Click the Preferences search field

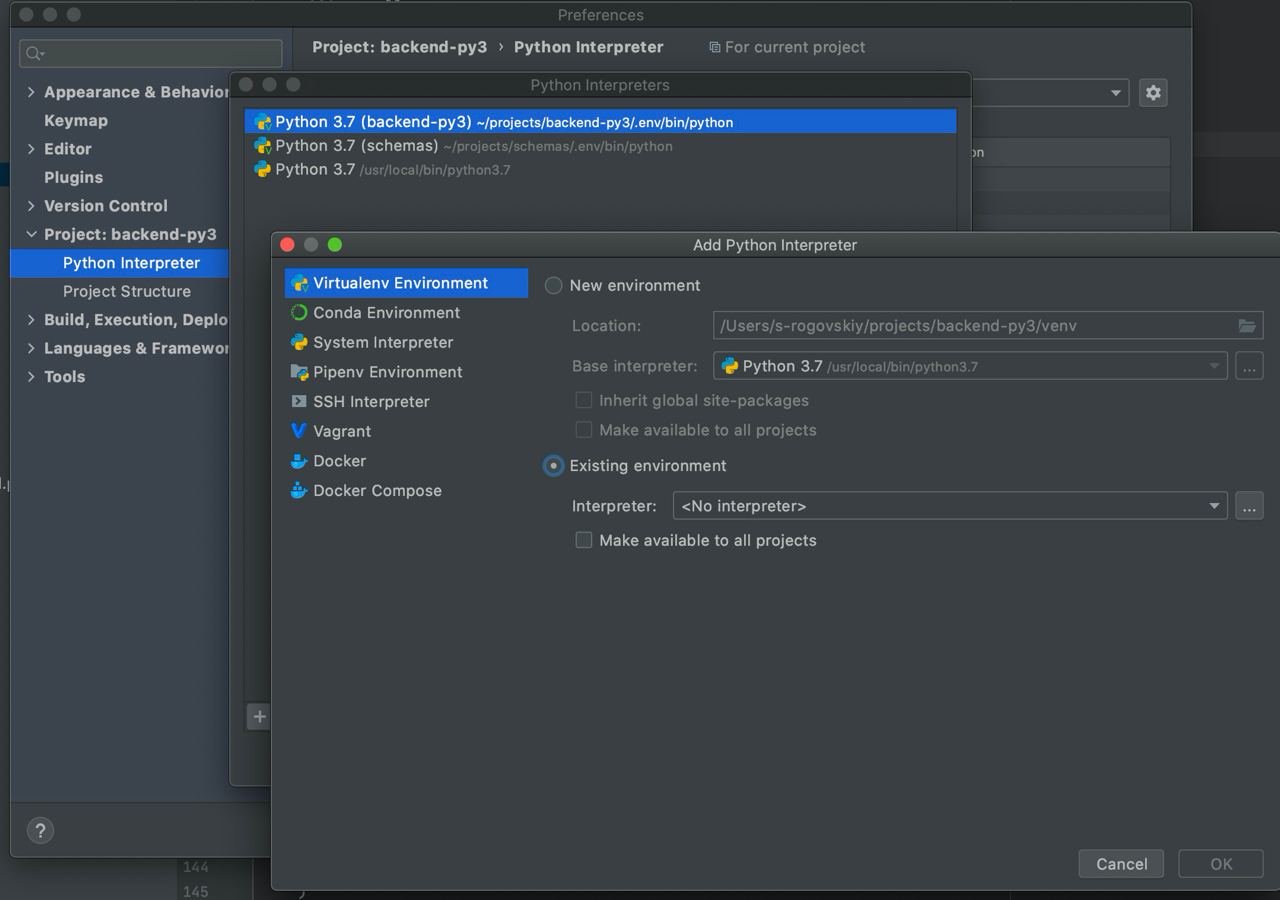(152, 53)
